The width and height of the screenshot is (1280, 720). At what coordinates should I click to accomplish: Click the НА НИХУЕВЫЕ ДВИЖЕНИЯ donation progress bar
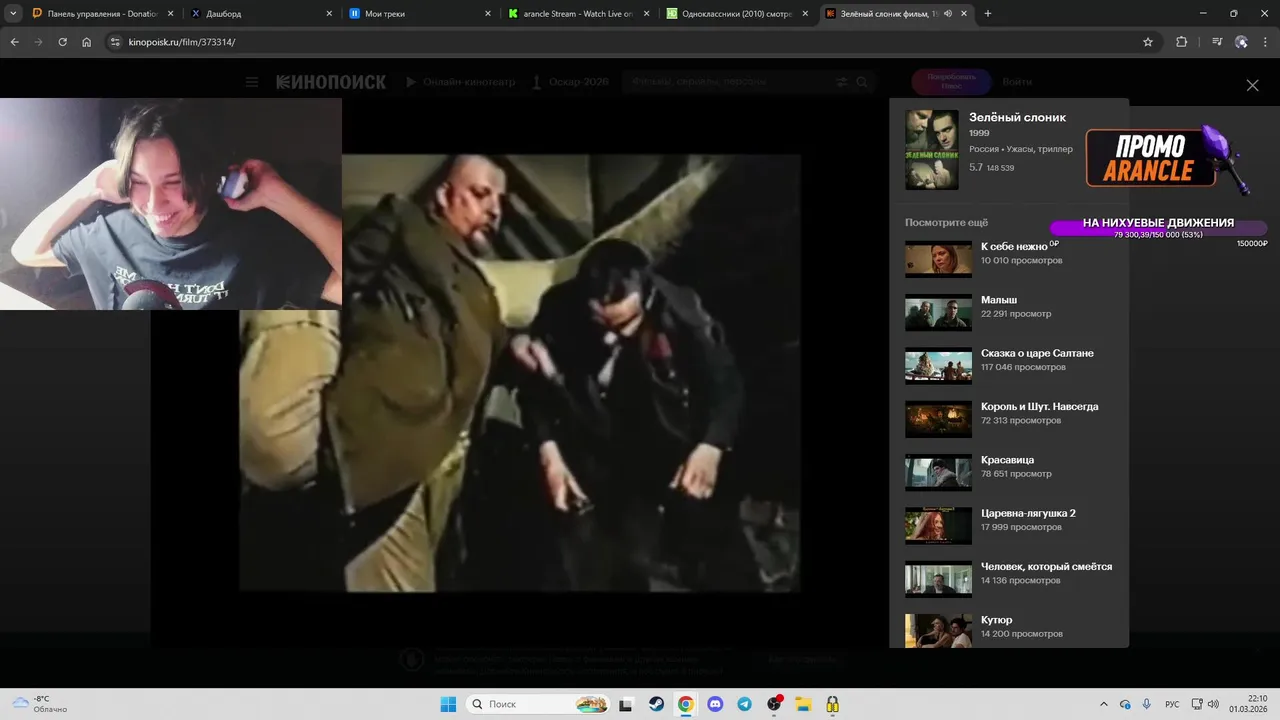1158,228
